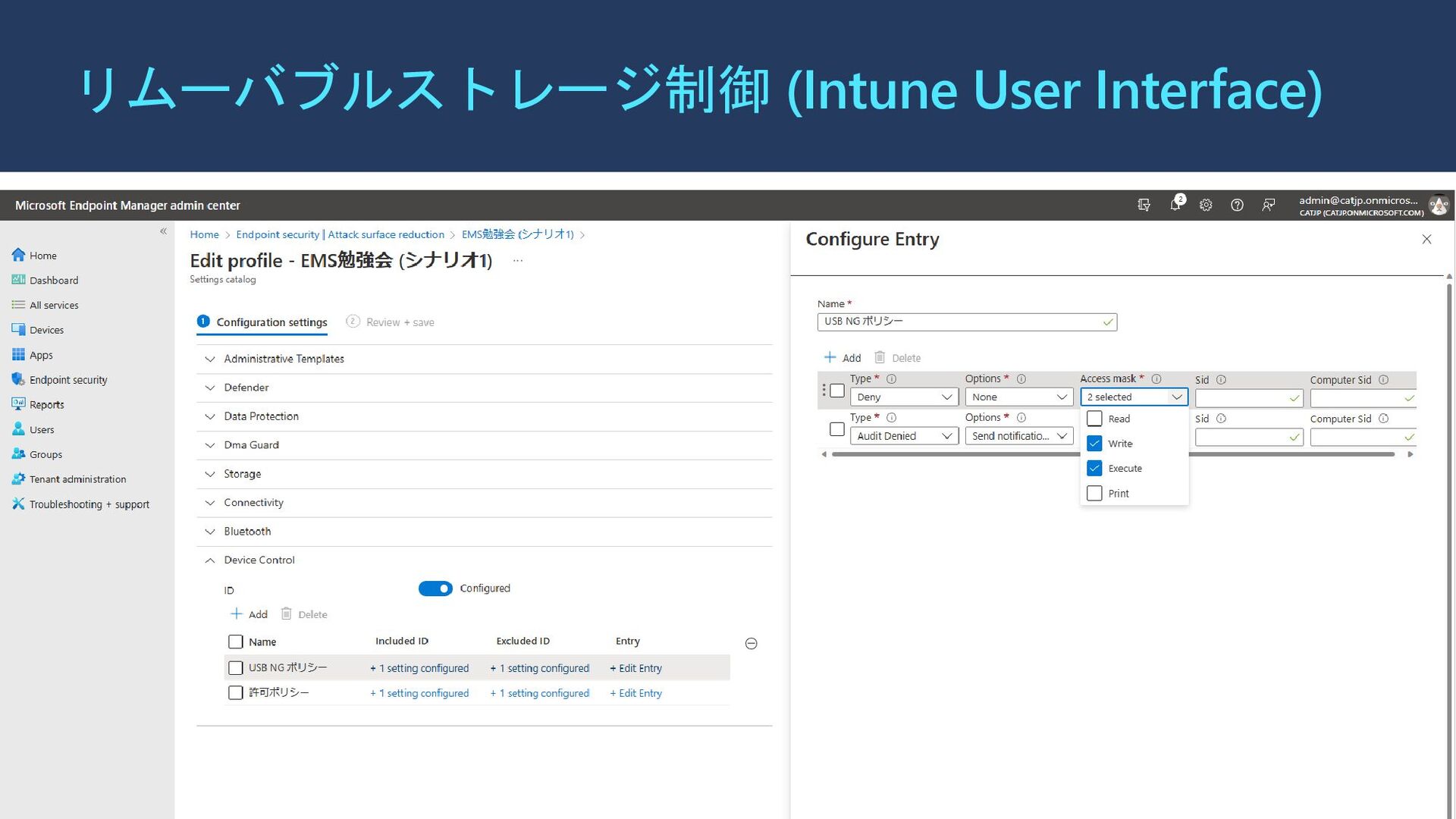This screenshot has height=819, width=1456.
Task: Check the Name header select-all checkbox
Action: point(236,642)
